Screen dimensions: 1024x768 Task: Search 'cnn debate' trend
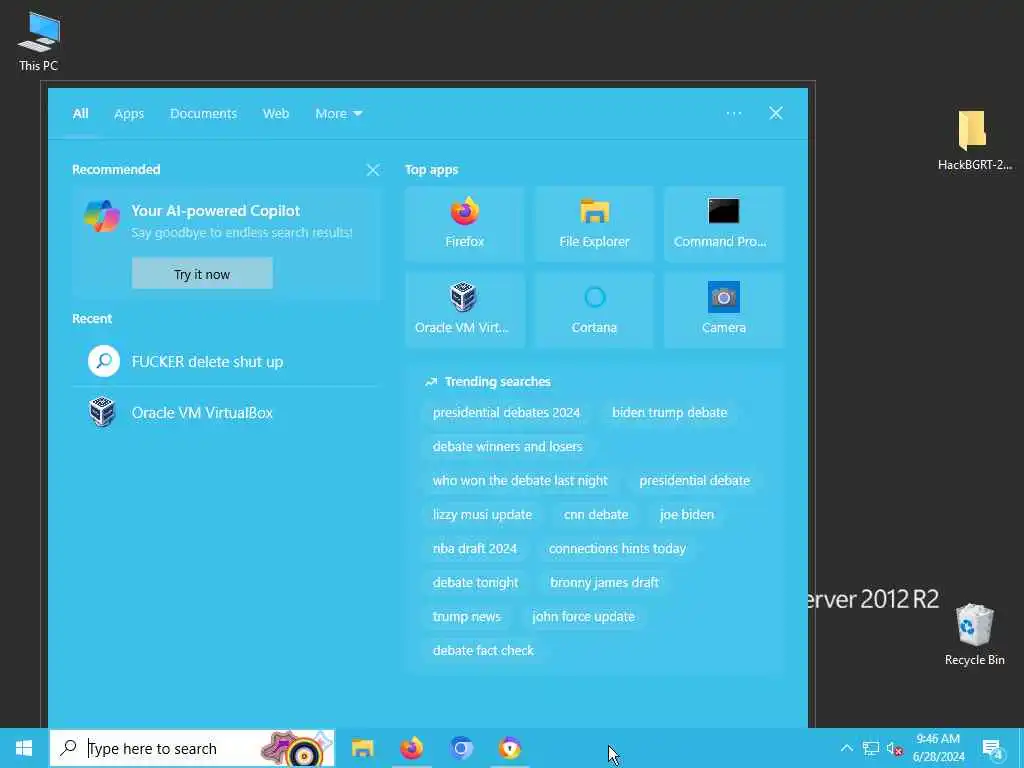click(x=596, y=515)
